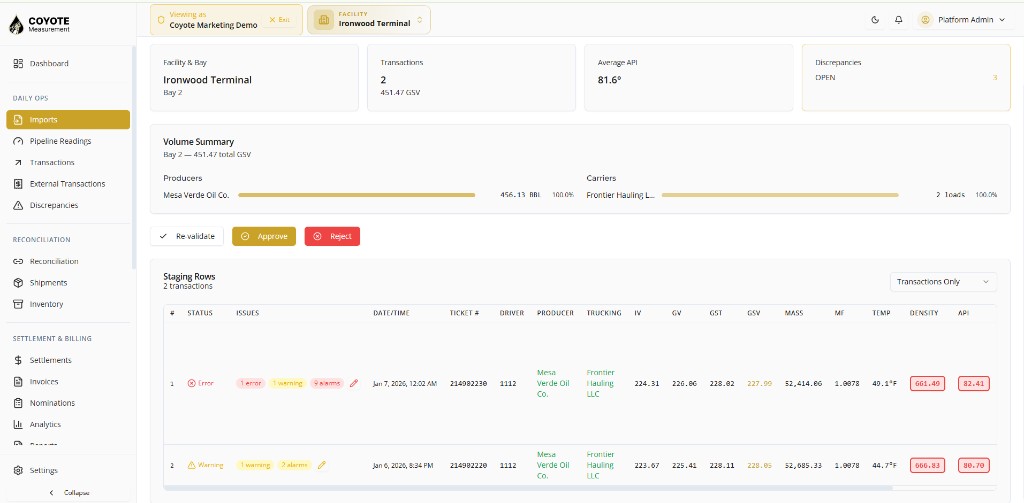Click the 2 alarms badge
Viewport: 1024px width, 503px height.
click(295, 465)
